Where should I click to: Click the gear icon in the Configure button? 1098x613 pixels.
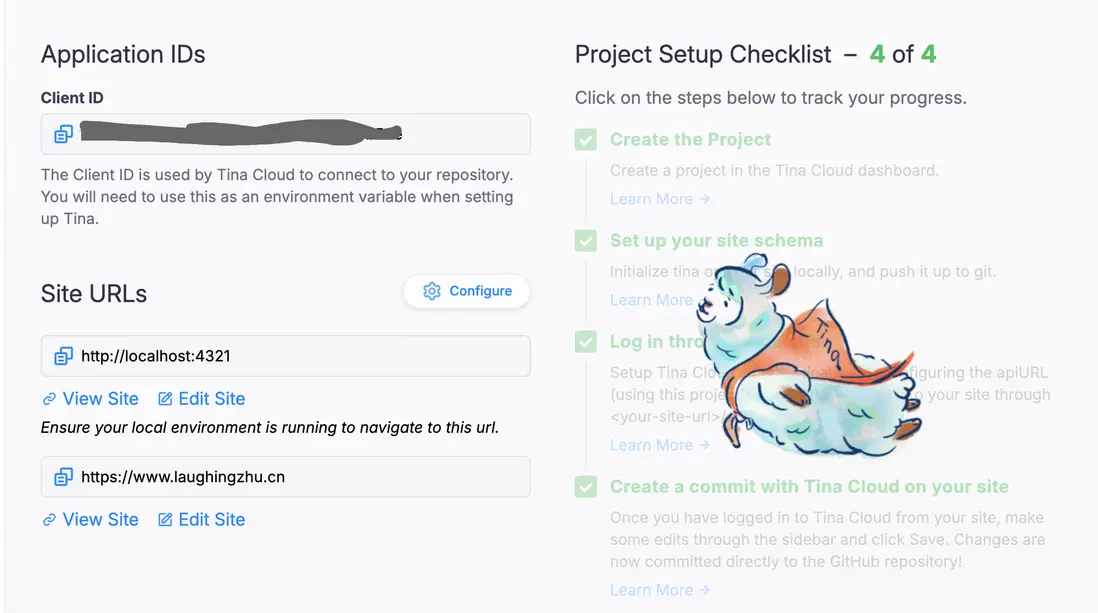432,291
